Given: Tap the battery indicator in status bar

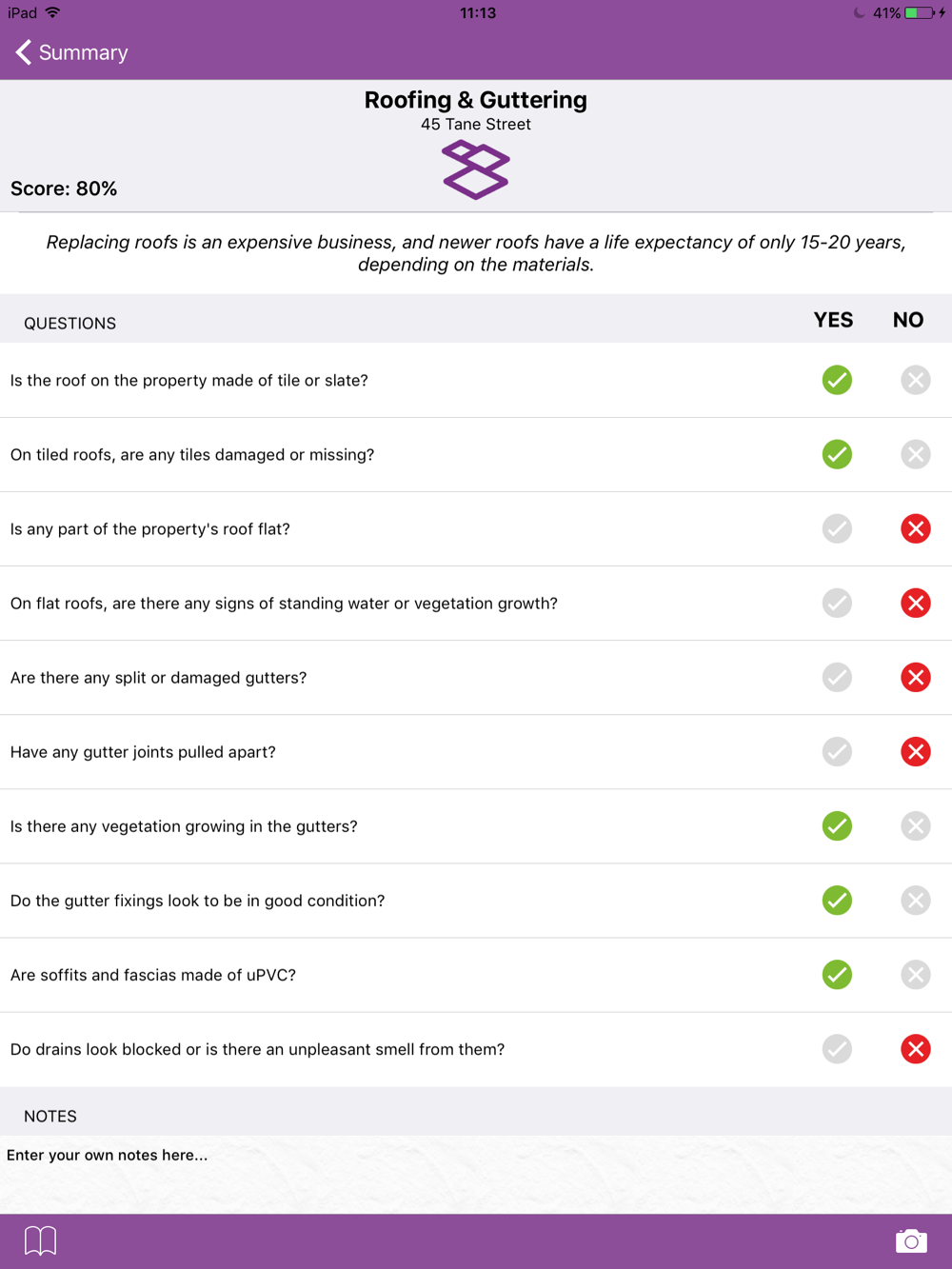Looking at the screenshot, I should pyautogui.click(x=920, y=13).
